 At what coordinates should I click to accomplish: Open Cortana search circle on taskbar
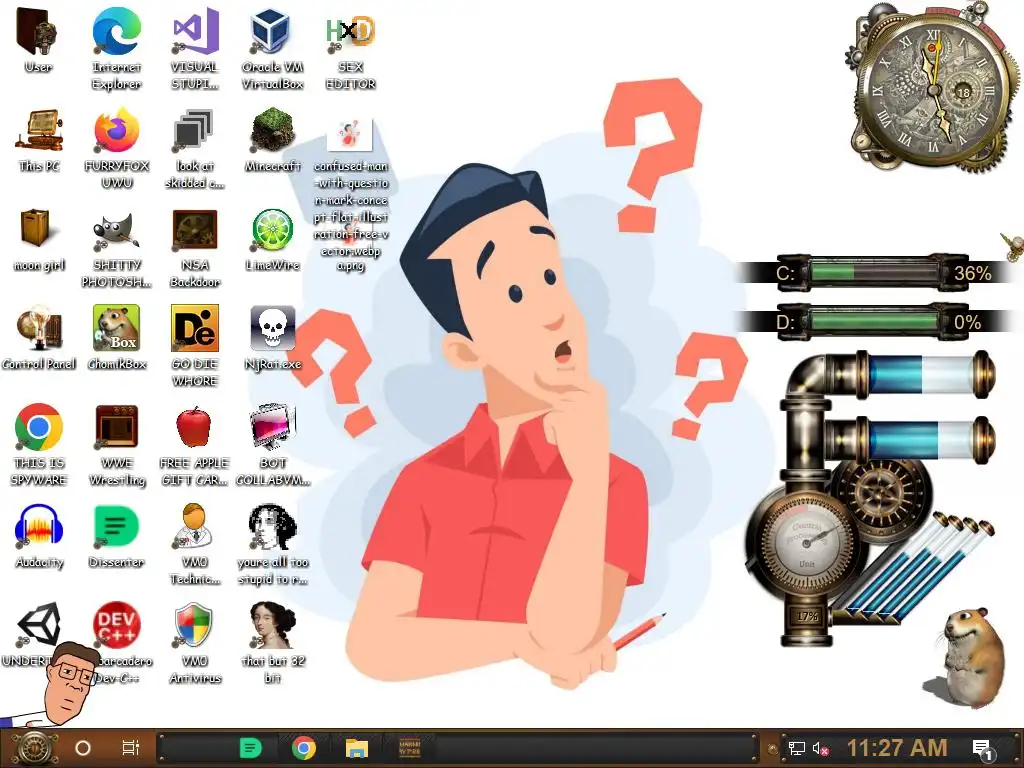[83, 748]
